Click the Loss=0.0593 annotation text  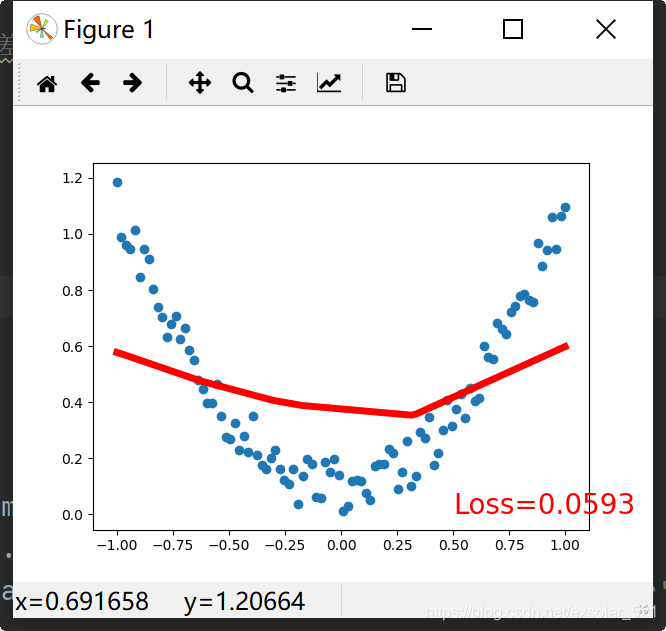(544, 504)
